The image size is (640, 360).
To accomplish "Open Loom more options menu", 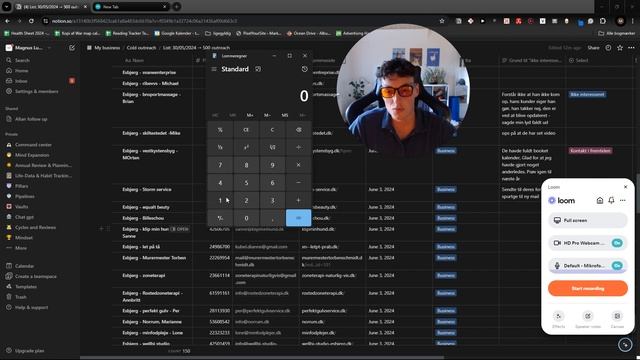I will point(622,200).
